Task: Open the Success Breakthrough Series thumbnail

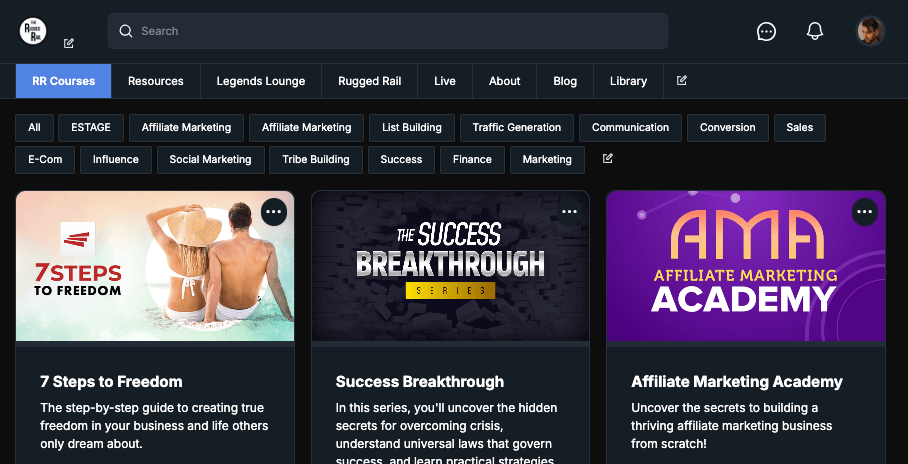Action: 451,266
